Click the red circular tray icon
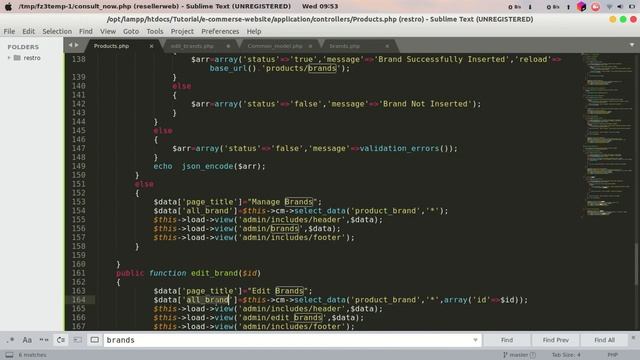Screen dimensions: 640x360 click(x=596, y=7)
